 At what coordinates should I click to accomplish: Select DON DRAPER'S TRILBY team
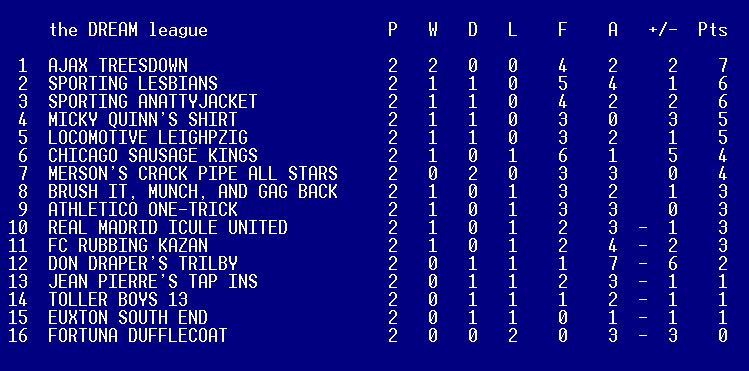click(143, 264)
